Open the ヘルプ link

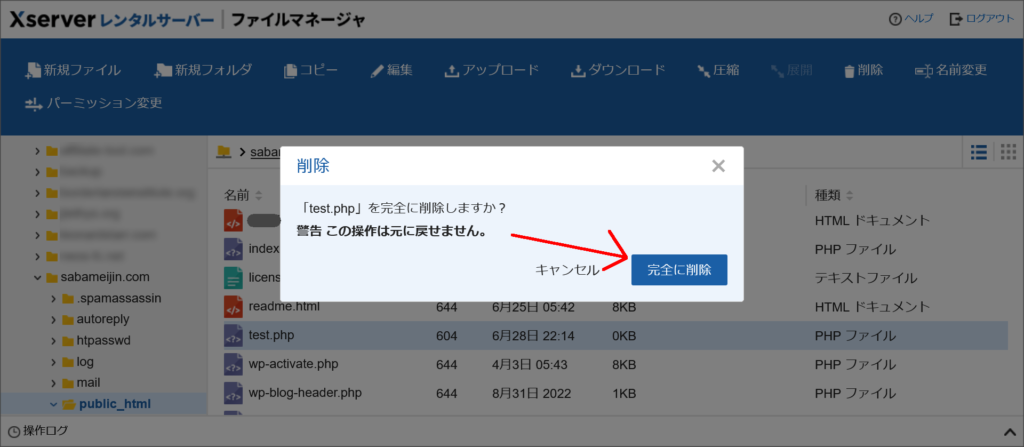(x=911, y=19)
